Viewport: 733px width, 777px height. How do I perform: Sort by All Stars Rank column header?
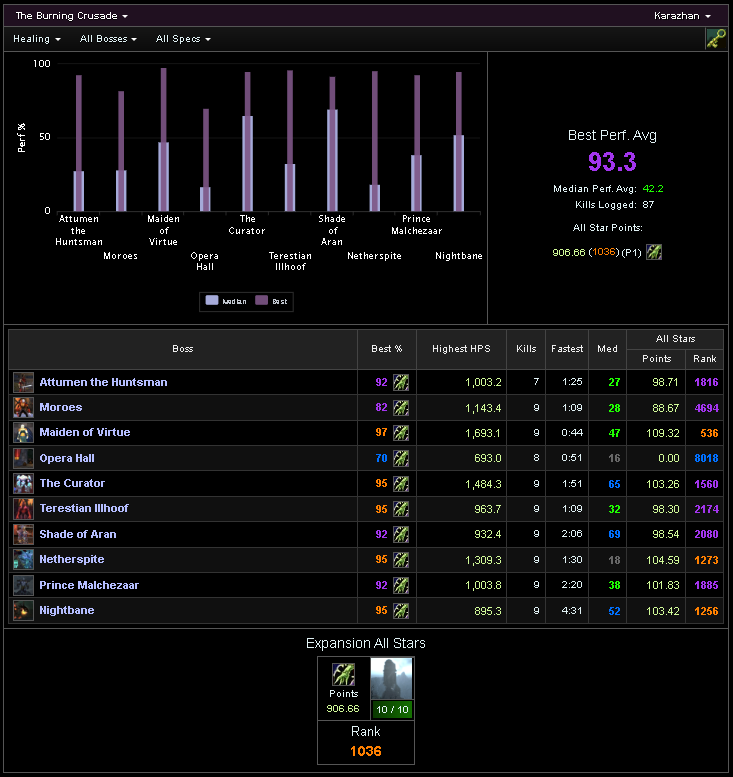click(x=705, y=359)
